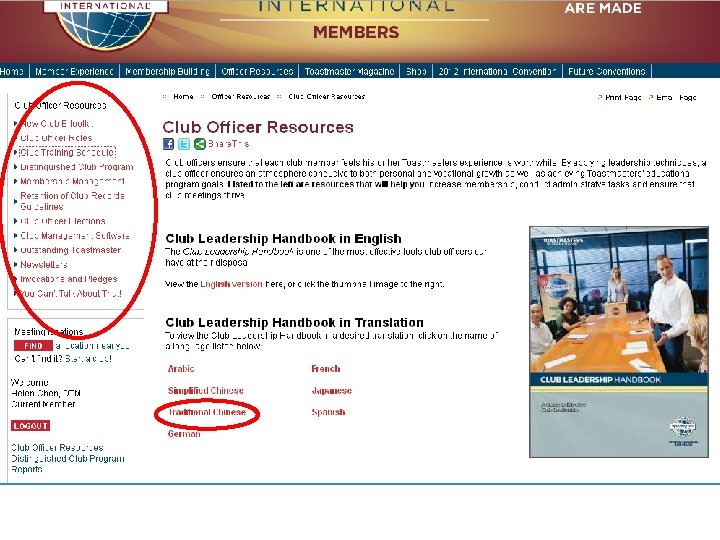Open 2012 International Convention tab
The image size is (720, 540).
[497, 72]
